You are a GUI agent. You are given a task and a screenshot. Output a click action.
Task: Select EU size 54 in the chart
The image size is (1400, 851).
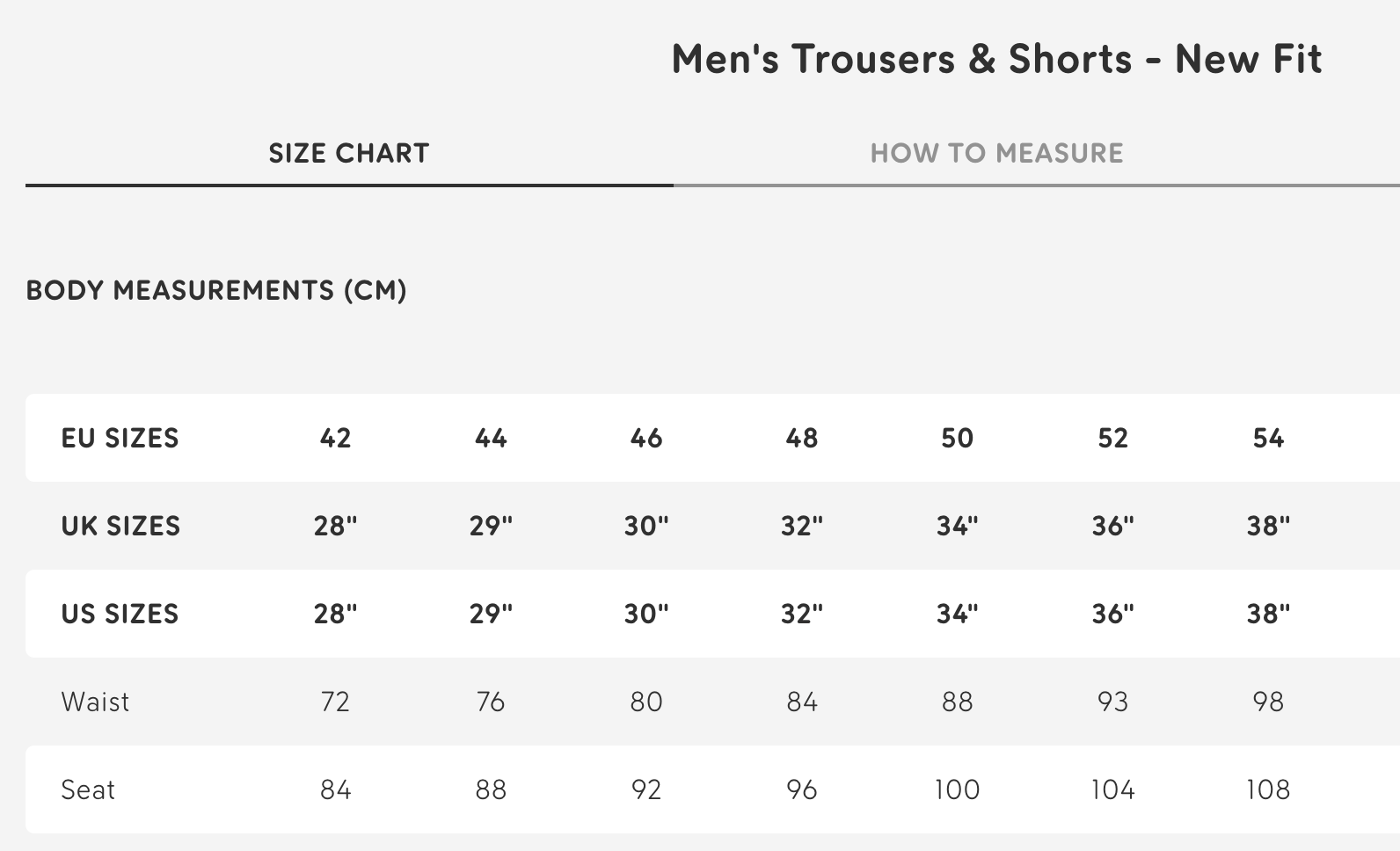pos(1269,438)
